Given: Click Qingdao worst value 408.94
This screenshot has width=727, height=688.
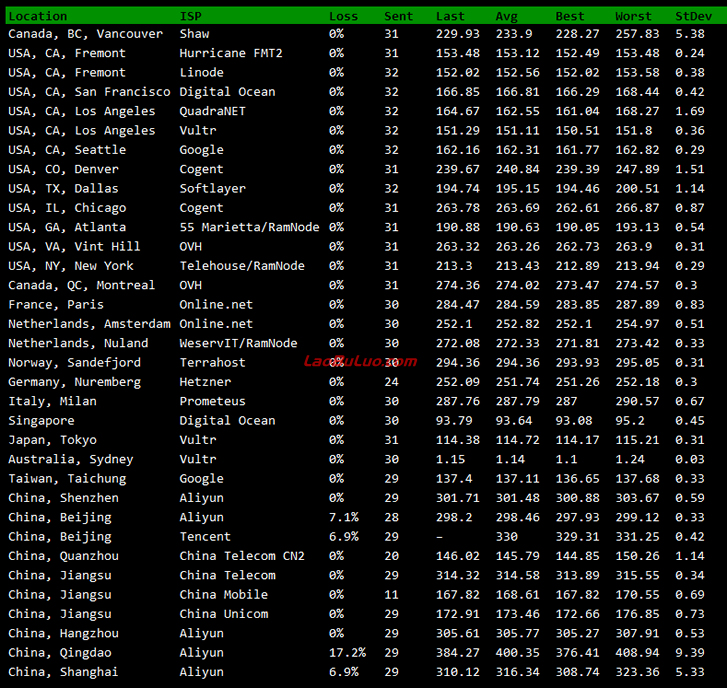Looking at the screenshot, I should (637, 653).
